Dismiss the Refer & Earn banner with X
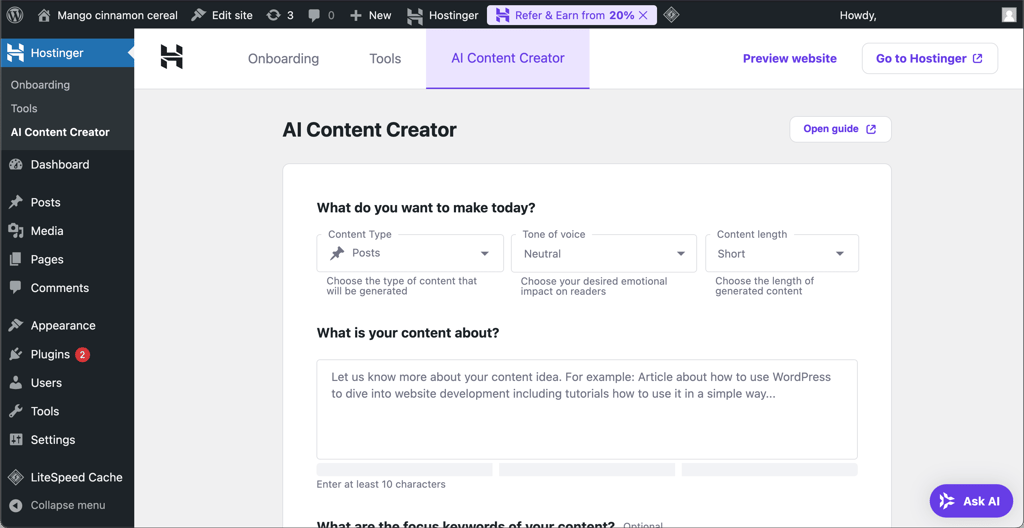 click(x=643, y=15)
